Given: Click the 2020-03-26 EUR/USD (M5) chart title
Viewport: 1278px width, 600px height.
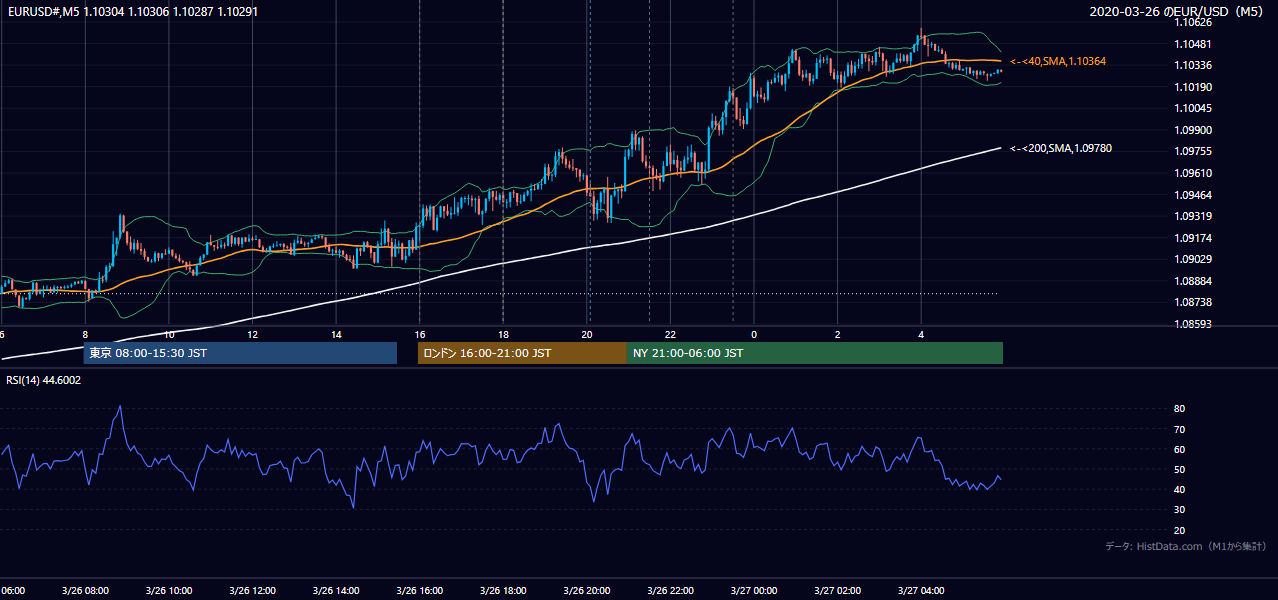Looking at the screenshot, I should pyautogui.click(x=1178, y=11).
